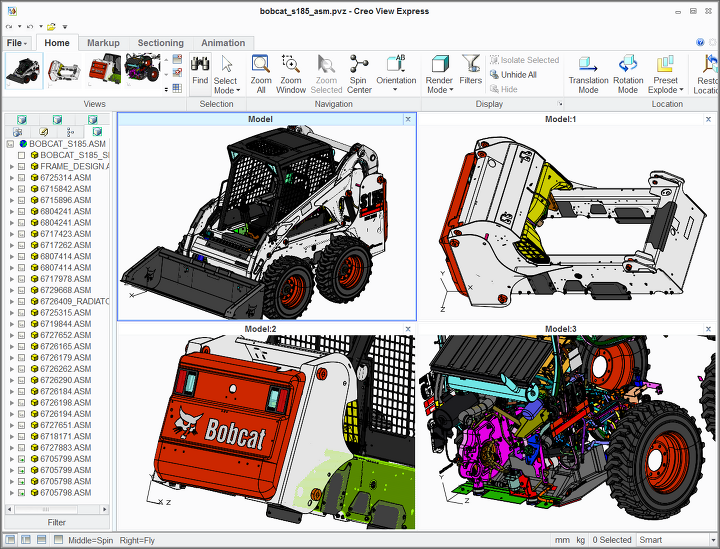This screenshot has height=549, width=720.
Task: Click the help icon at top right
Action: [700, 42]
